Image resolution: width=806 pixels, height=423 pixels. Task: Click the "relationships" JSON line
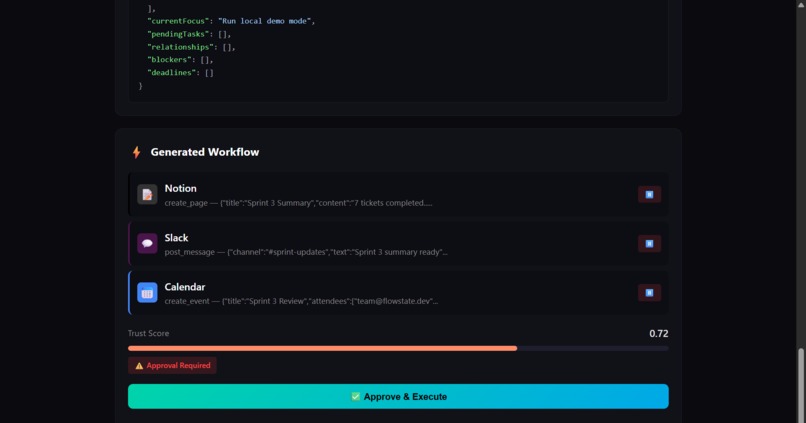191,47
